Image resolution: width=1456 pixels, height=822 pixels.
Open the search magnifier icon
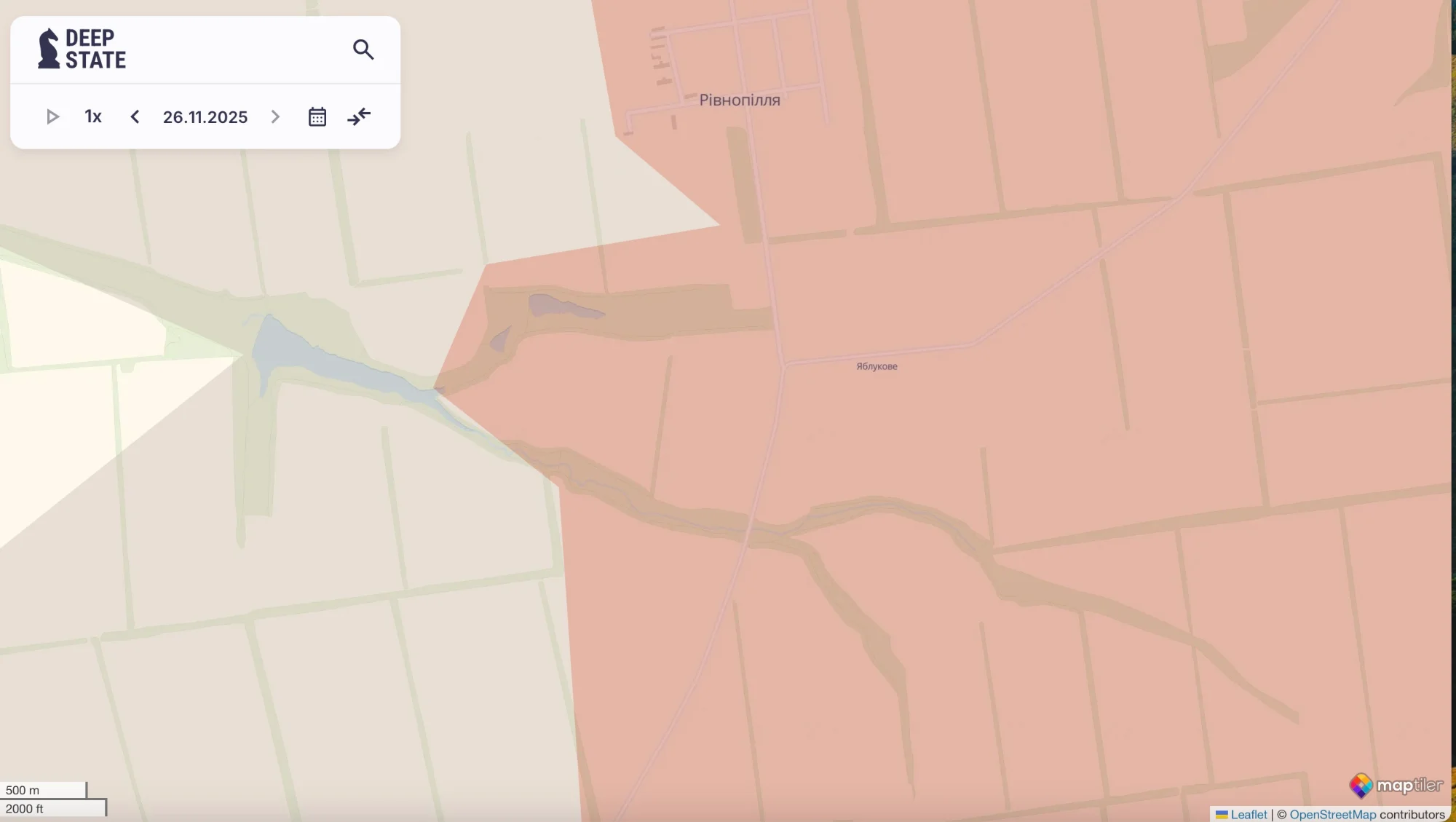363,50
